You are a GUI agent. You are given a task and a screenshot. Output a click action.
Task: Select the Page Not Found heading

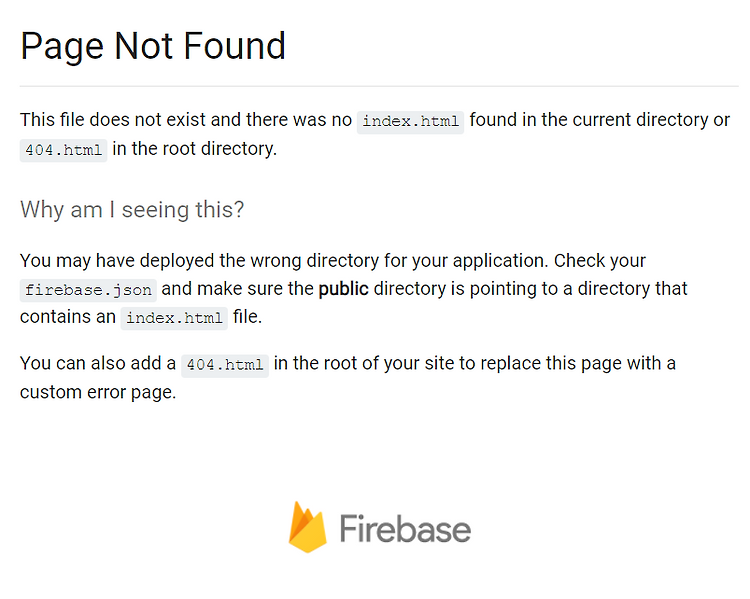coord(153,46)
